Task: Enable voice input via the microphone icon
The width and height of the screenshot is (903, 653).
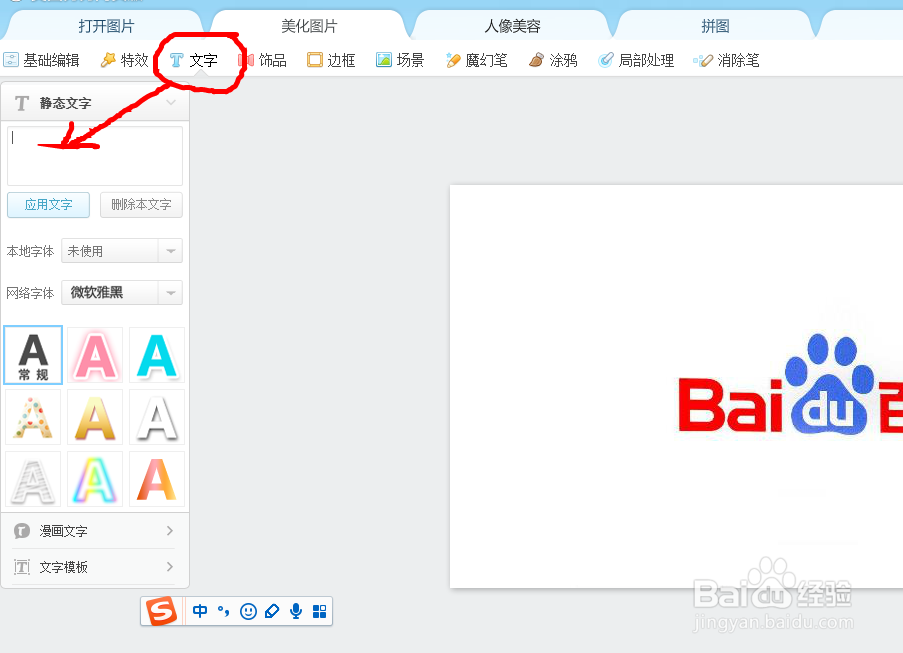Action: click(295, 611)
